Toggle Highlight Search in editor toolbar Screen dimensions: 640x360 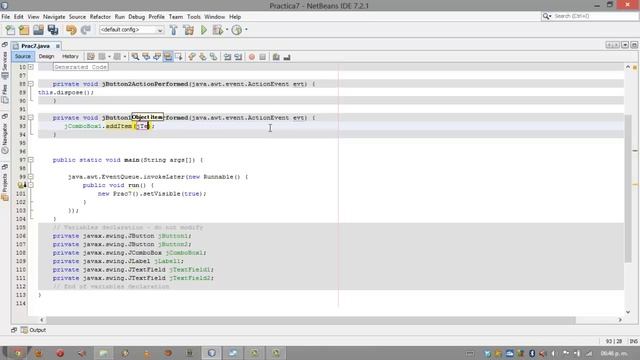pos(168,57)
